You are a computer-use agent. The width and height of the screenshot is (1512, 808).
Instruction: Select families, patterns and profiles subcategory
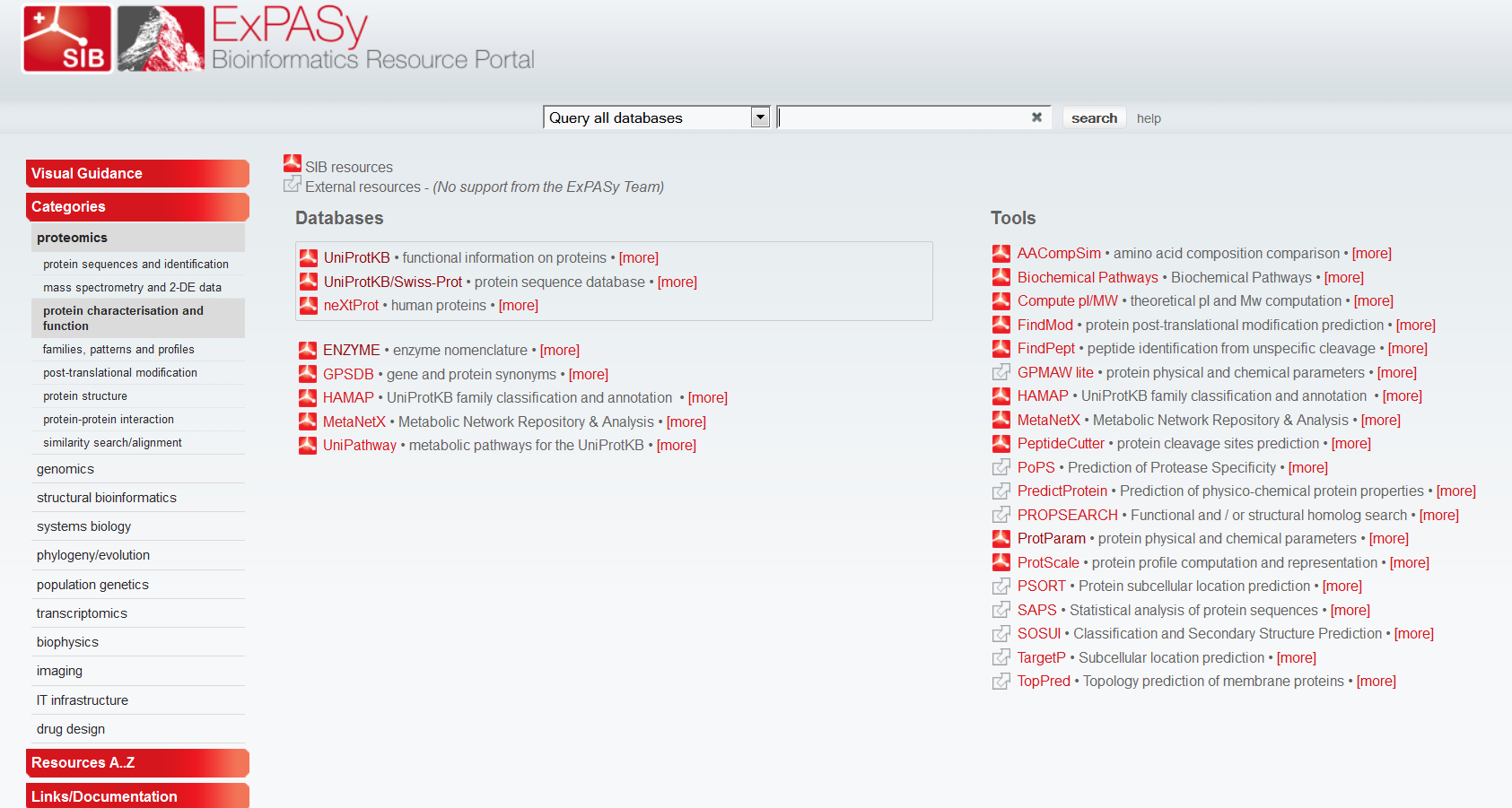[138, 349]
